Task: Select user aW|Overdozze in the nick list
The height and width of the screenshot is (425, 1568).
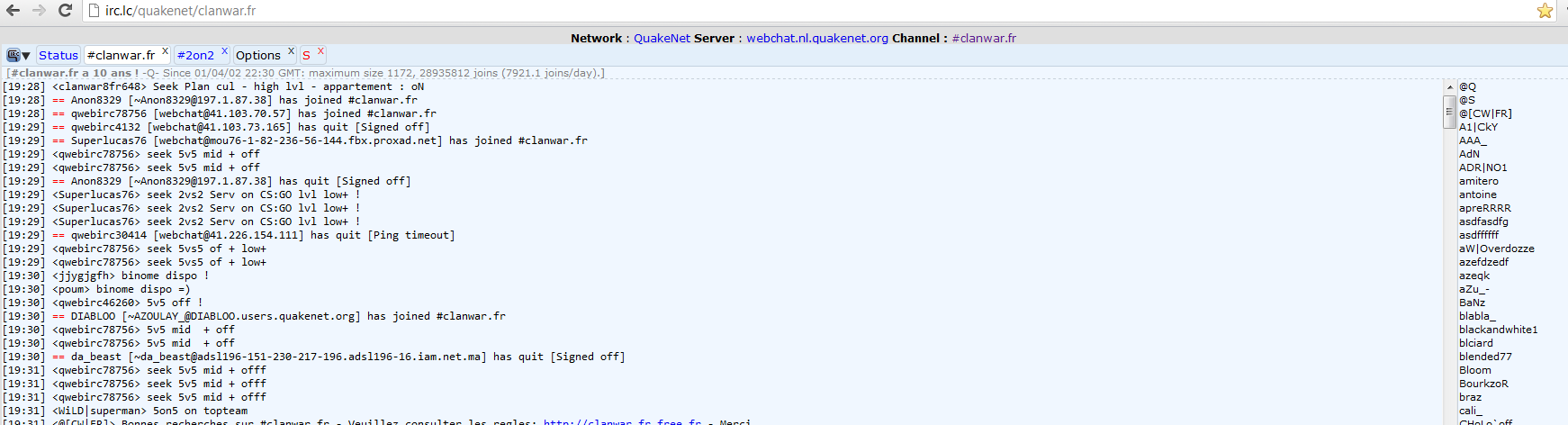Action: click(x=1496, y=249)
